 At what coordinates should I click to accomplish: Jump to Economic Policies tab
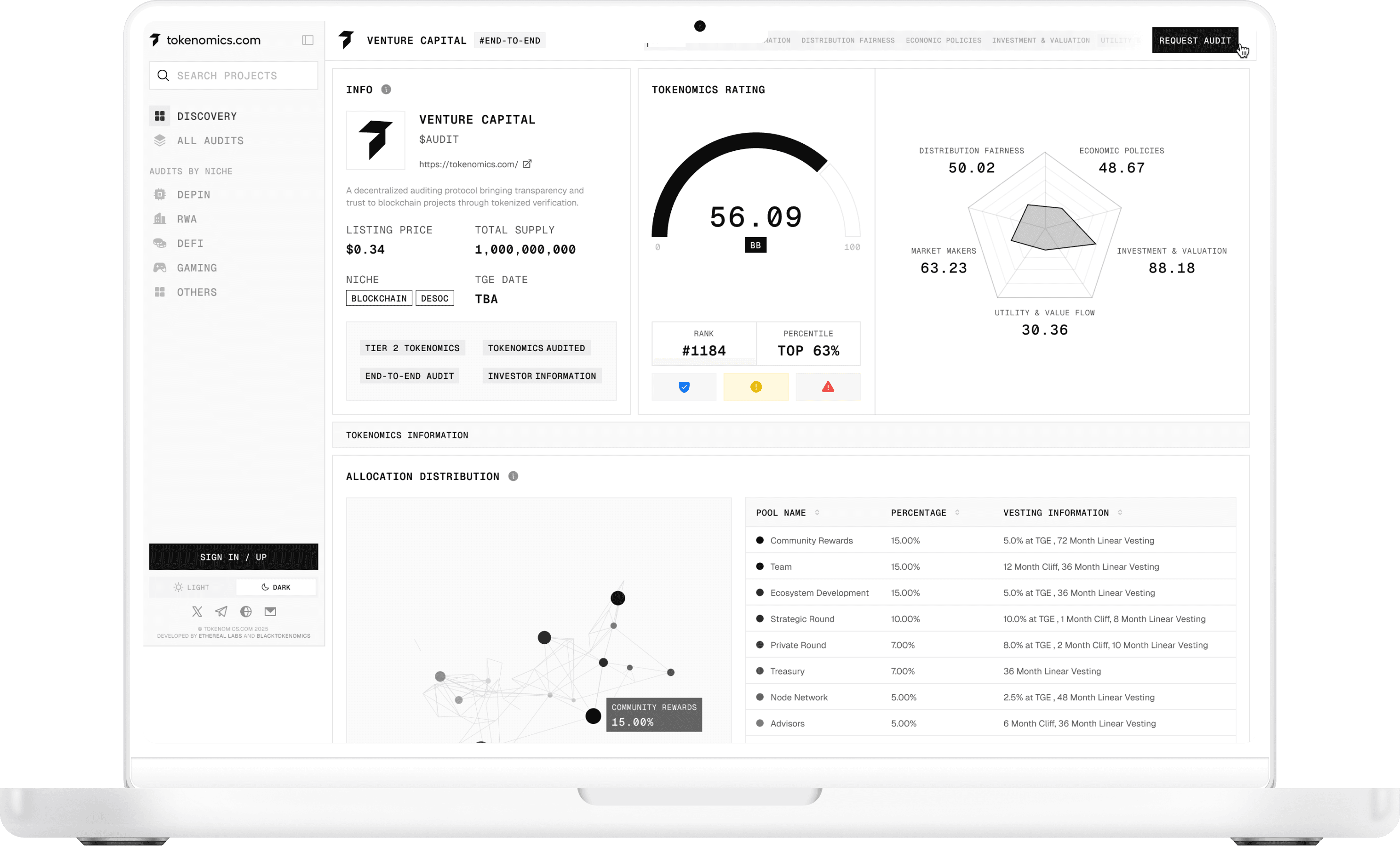(943, 41)
